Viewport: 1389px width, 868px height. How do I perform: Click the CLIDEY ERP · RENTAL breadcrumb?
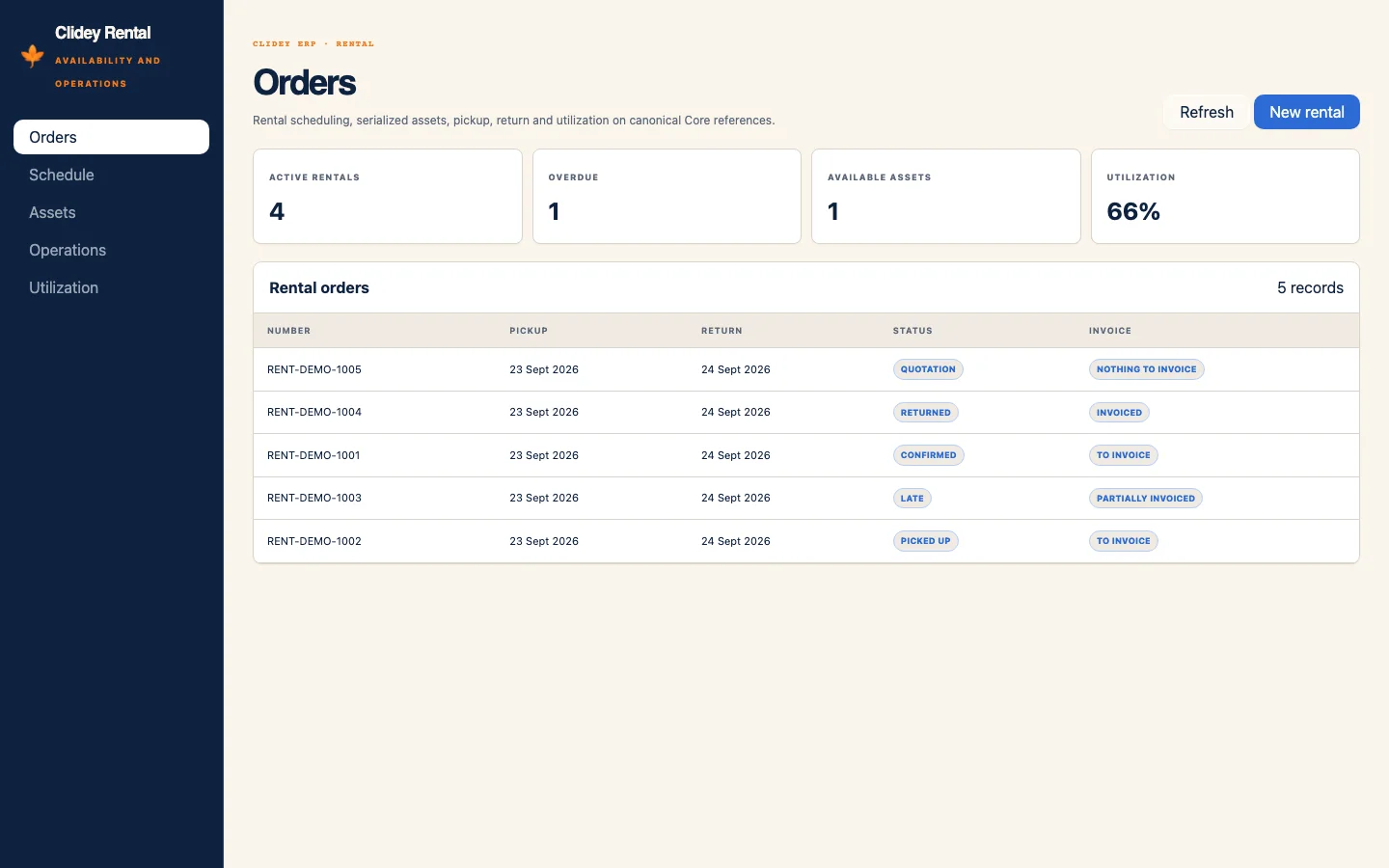(x=313, y=43)
